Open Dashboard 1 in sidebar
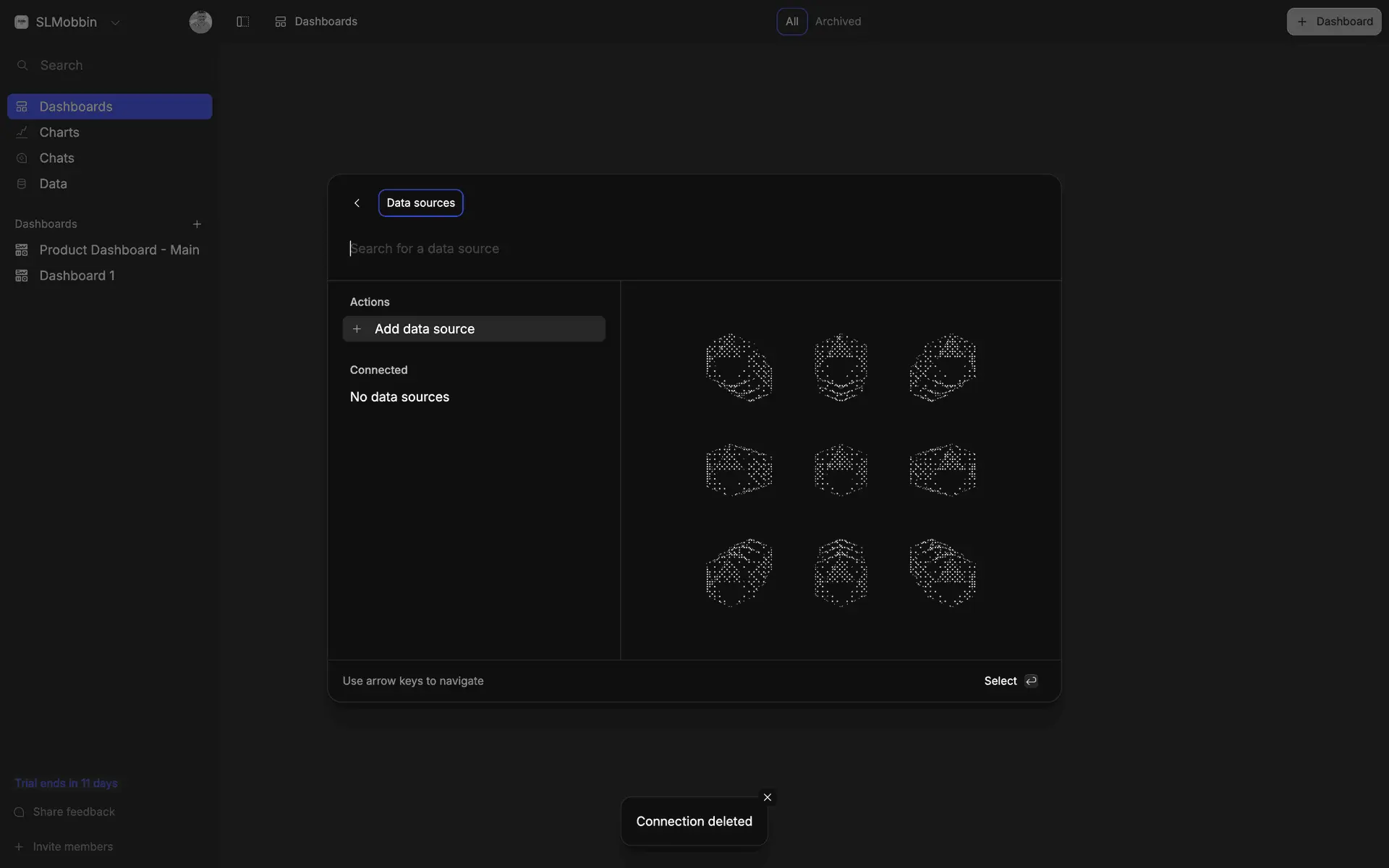 coord(77,276)
